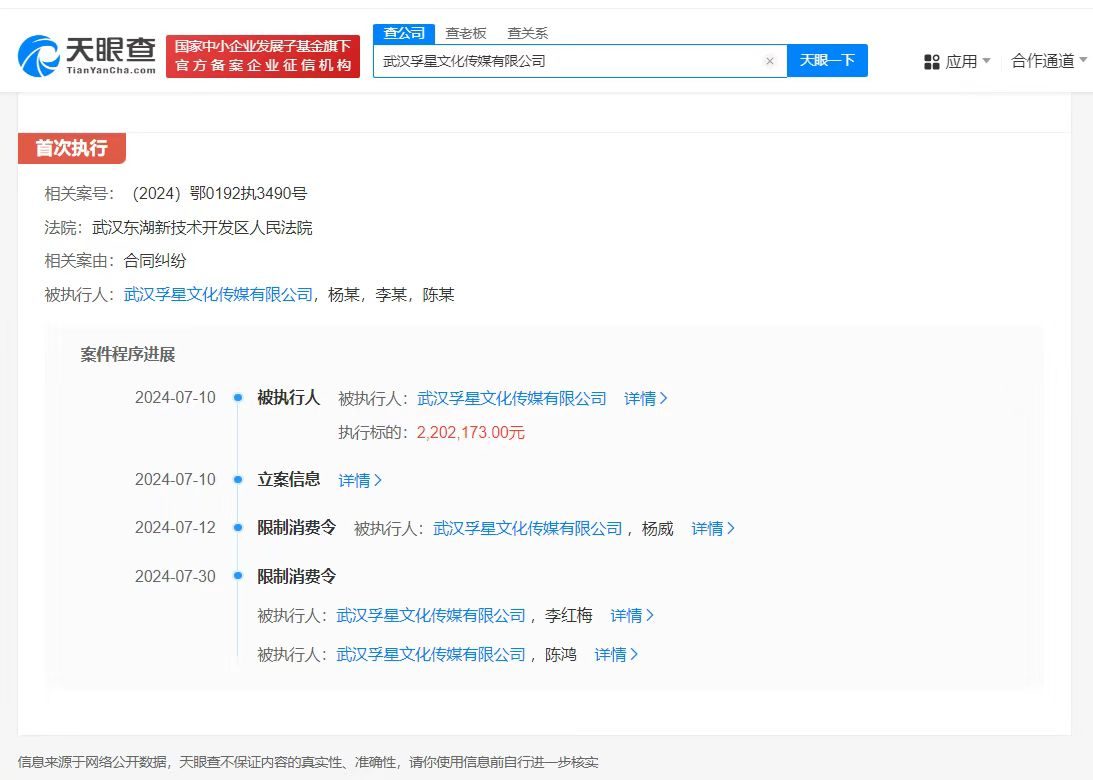Click the 天眼一下 search button
This screenshot has width=1093, height=780.
click(829, 61)
